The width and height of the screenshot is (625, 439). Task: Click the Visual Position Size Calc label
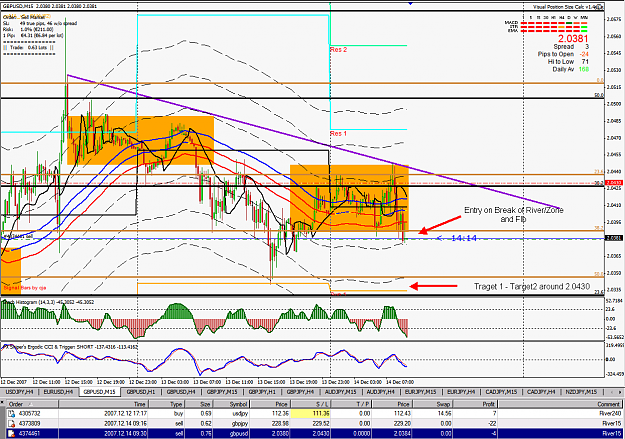coord(568,7)
